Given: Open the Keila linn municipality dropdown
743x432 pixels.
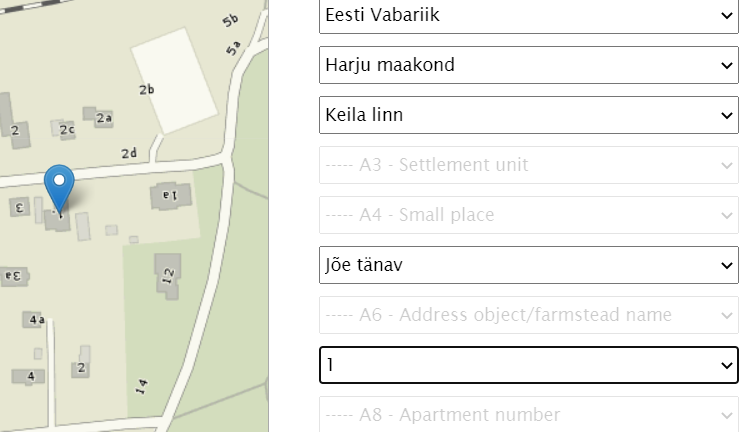Looking at the screenshot, I should coord(529,115).
